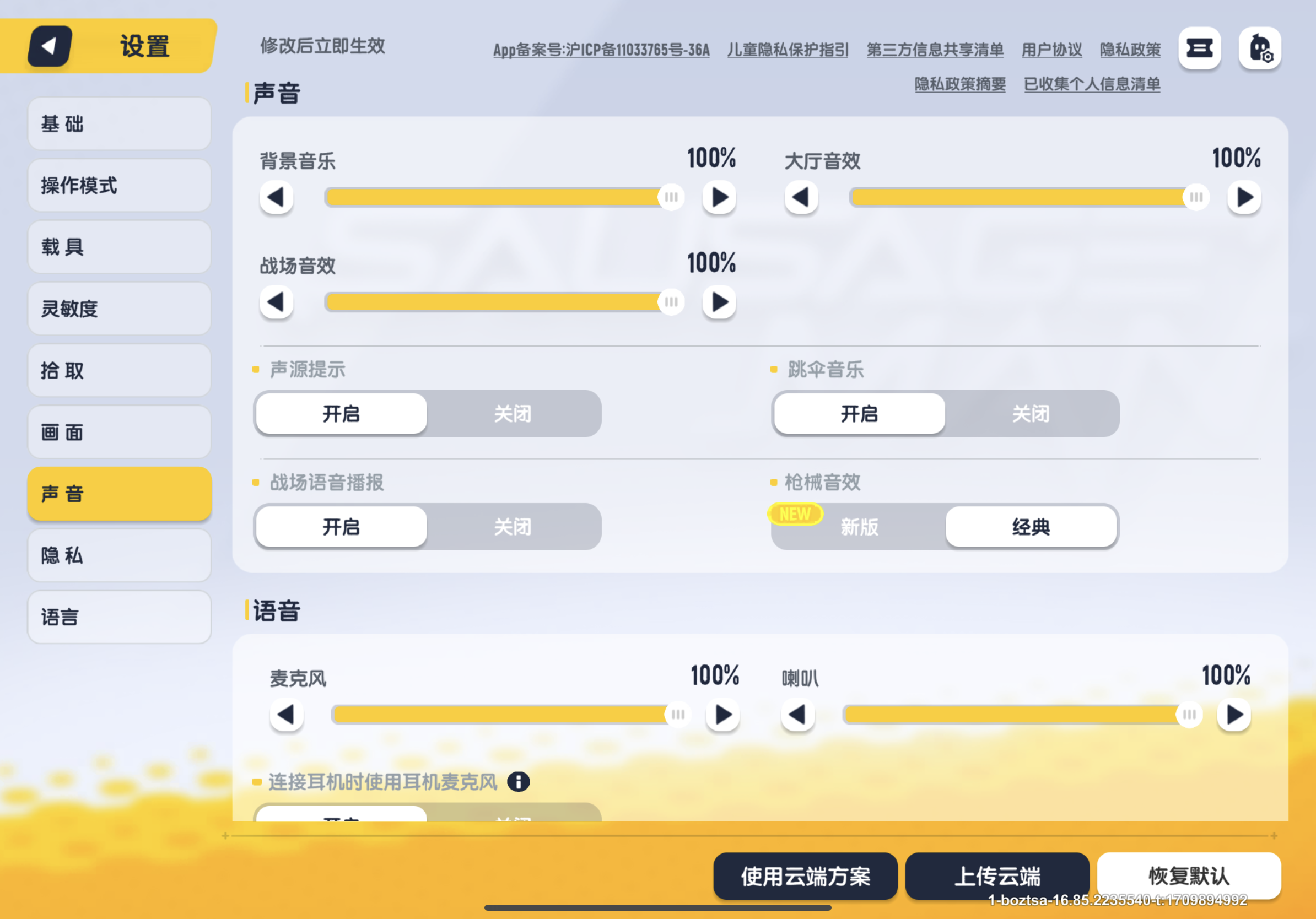Viewport: 1316px width, 919px height.
Task: Increase 大厅音效 volume with right arrow
Action: pos(1244,198)
